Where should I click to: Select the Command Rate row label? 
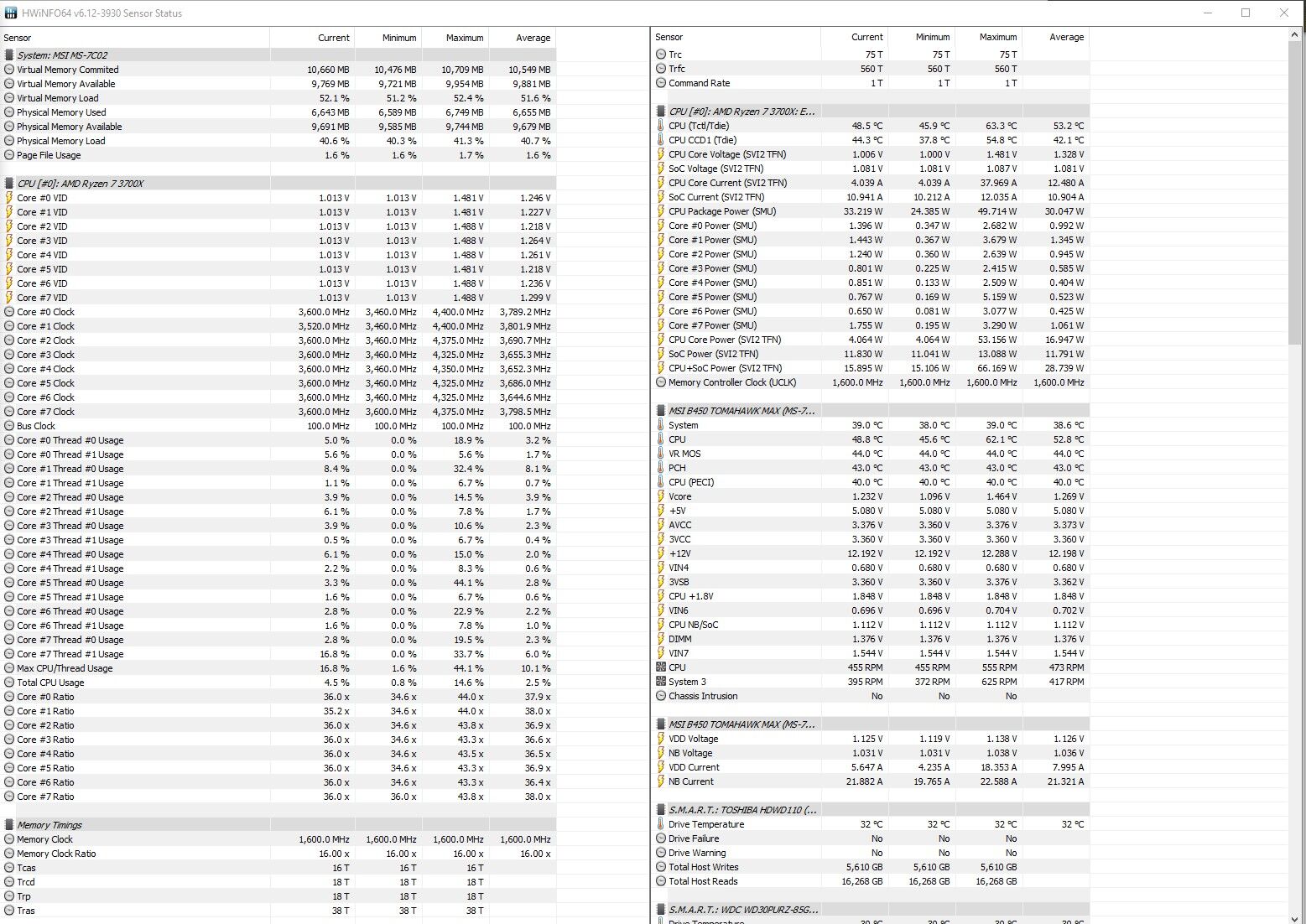point(700,83)
